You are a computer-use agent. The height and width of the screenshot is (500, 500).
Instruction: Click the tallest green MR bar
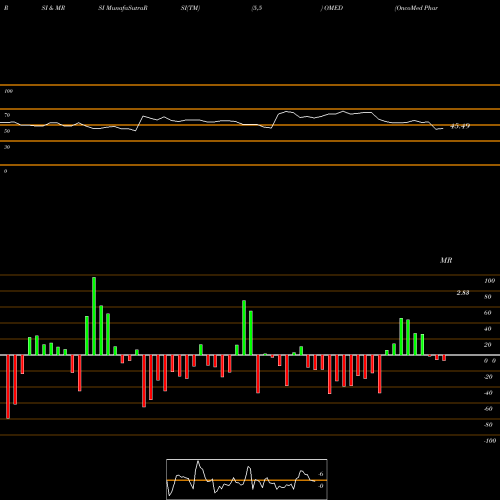point(94,316)
